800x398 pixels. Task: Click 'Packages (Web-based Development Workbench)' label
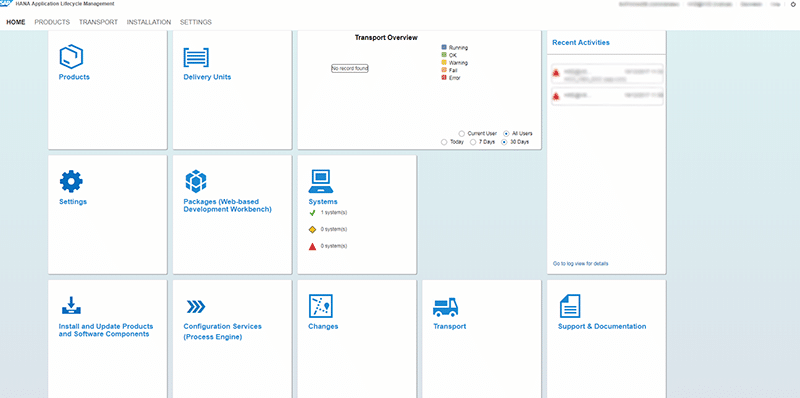[228, 205]
